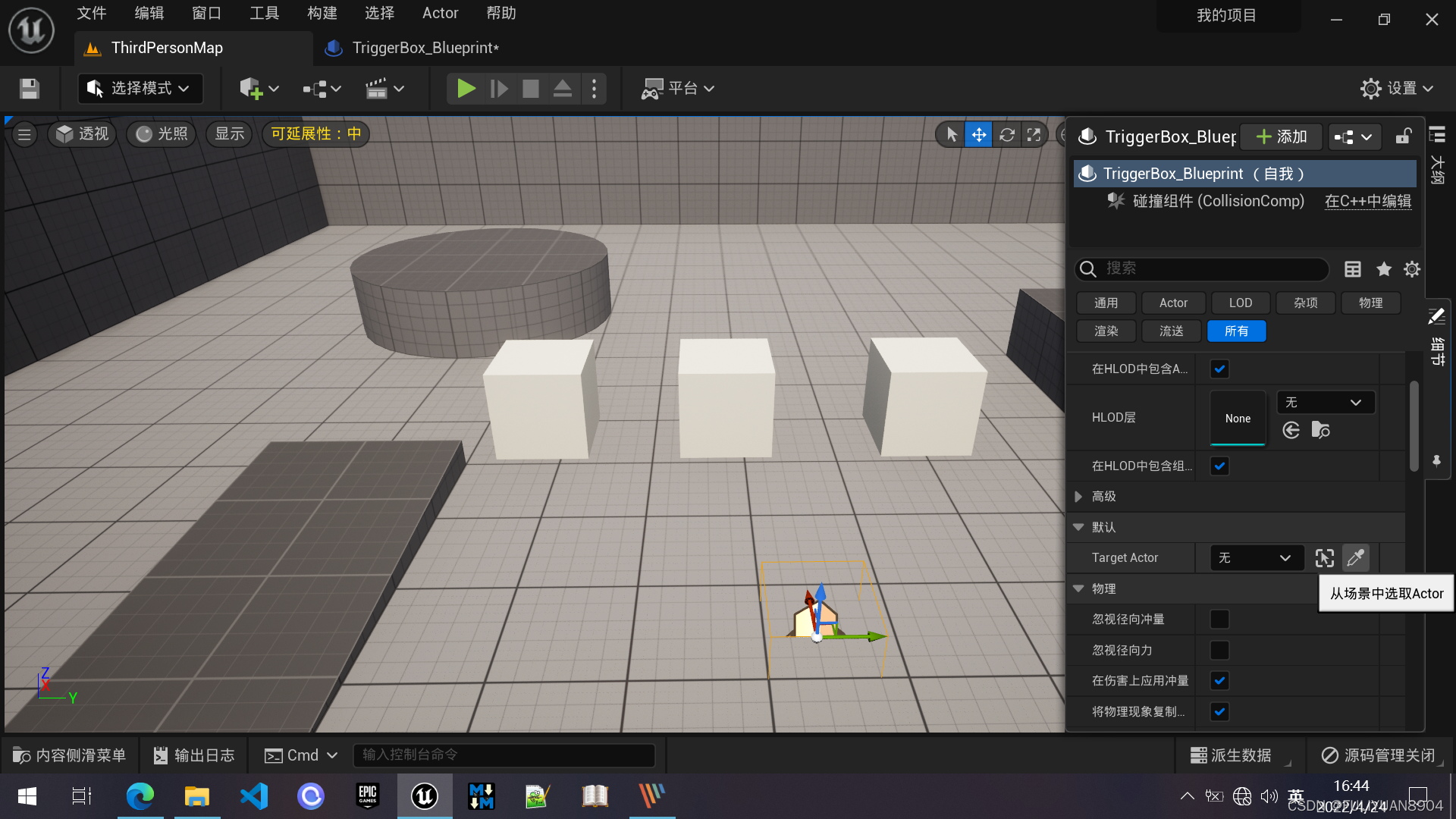Open the Target Actor dropdown
The width and height of the screenshot is (1456, 819).
[x=1256, y=558]
